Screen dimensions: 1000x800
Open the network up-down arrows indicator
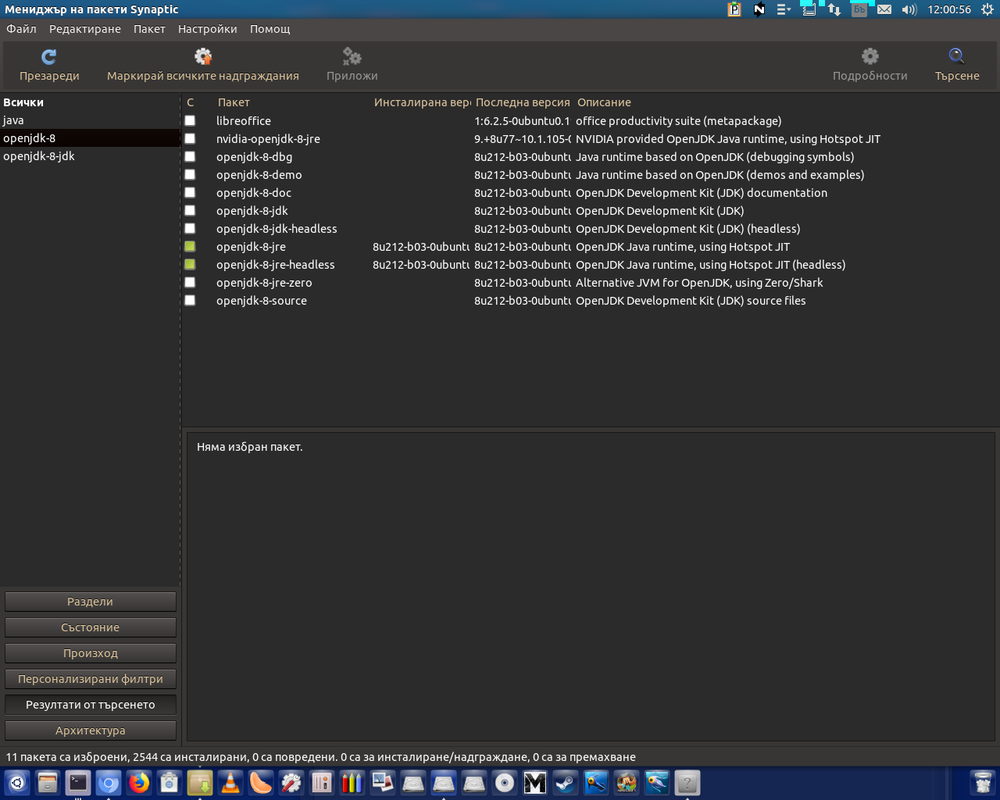[834, 10]
